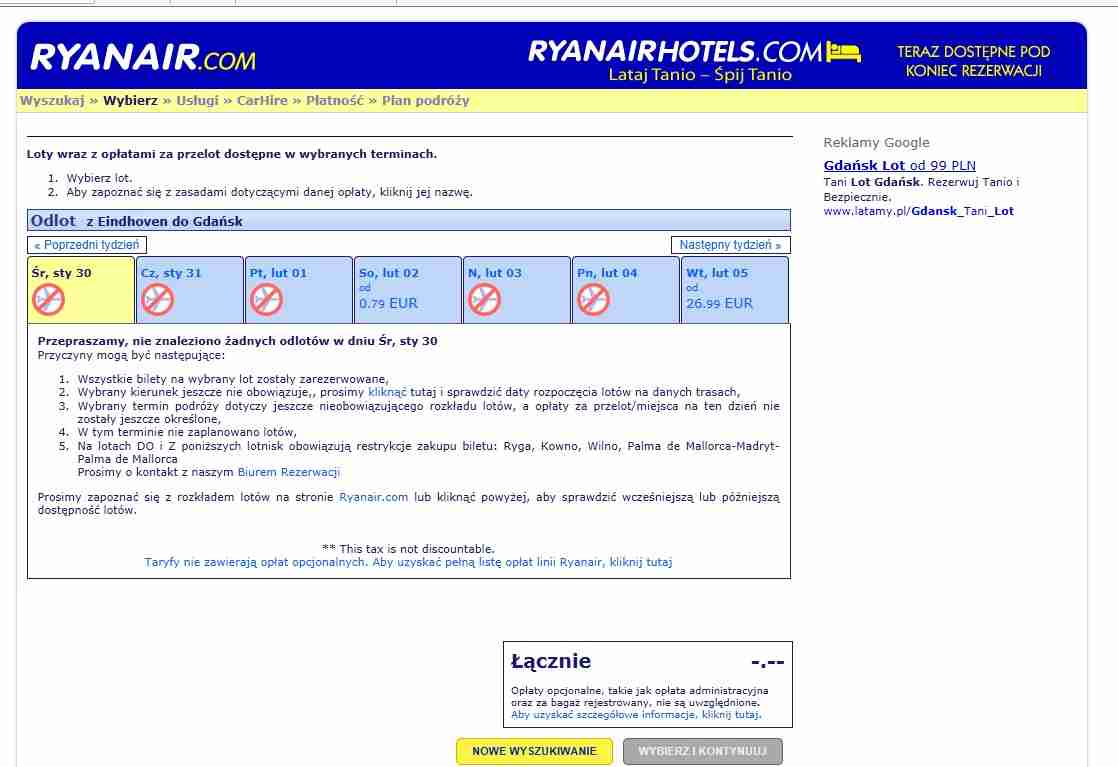Open the 'Gdańsk Lot od 99 PLN' ad
Image resolution: width=1118 pixels, height=767 pixels.
tap(899, 165)
